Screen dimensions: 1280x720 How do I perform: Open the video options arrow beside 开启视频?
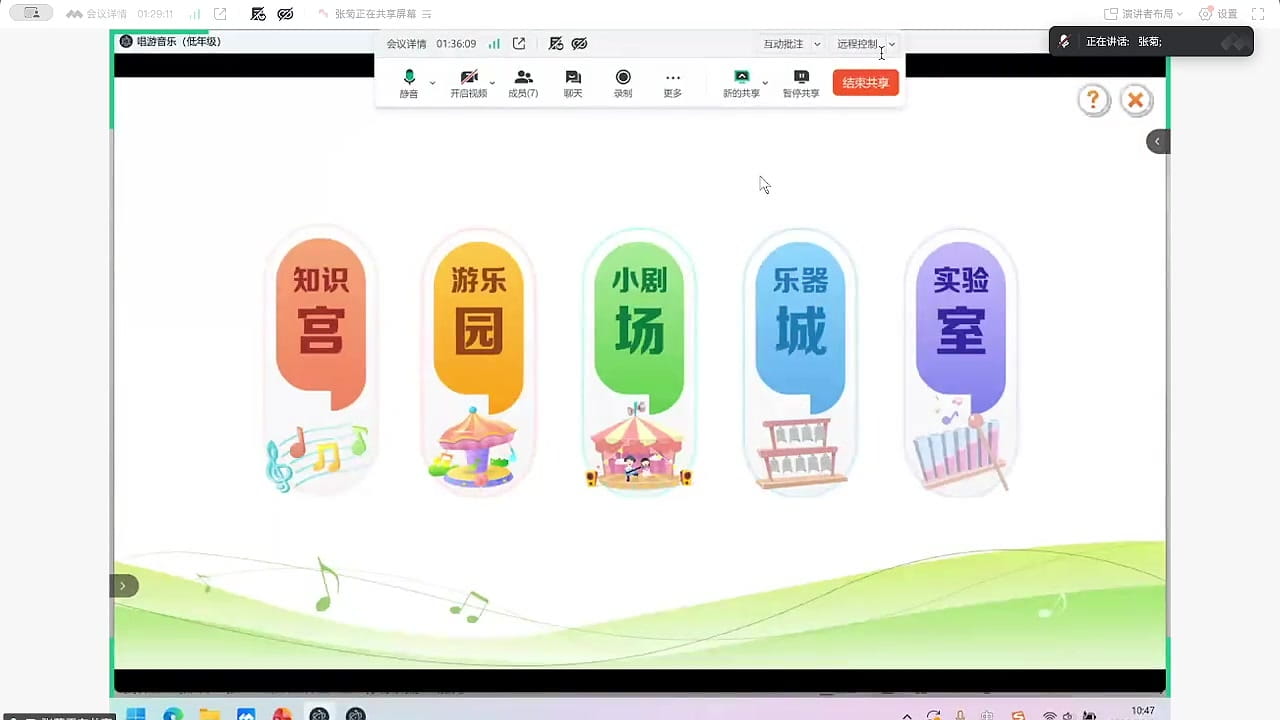[x=492, y=83]
